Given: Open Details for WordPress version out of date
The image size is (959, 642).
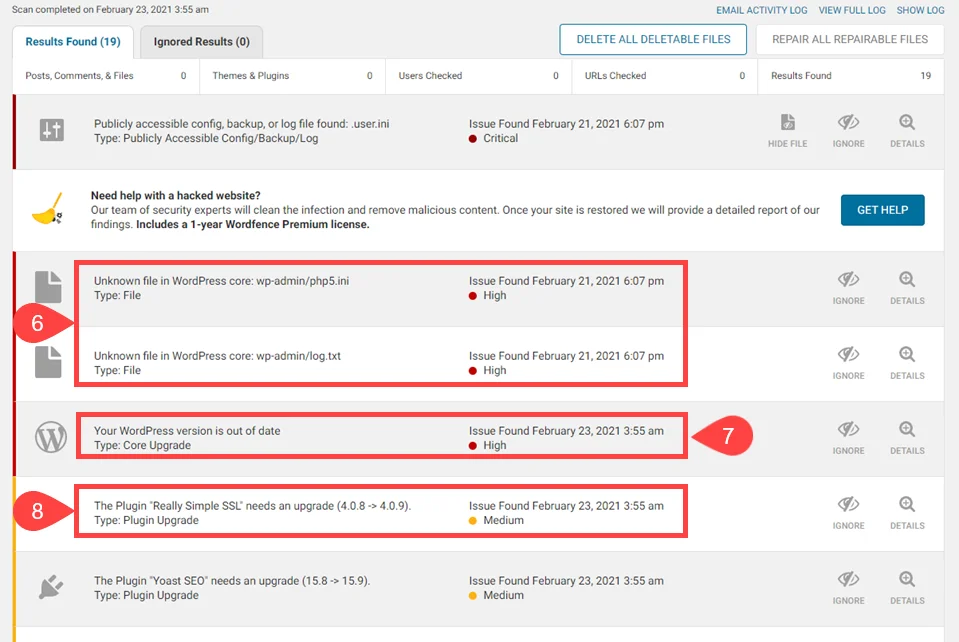Looking at the screenshot, I should 906,437.
